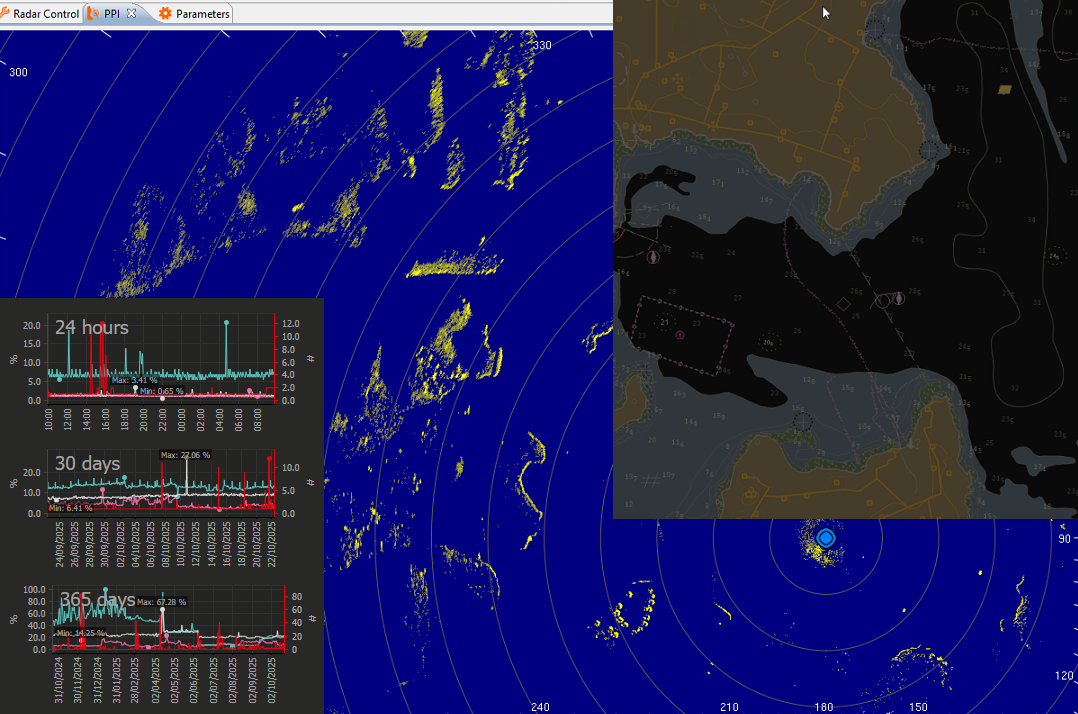
Task: Click the Min 6.41 % label
Action: click(x=70, y=508)
